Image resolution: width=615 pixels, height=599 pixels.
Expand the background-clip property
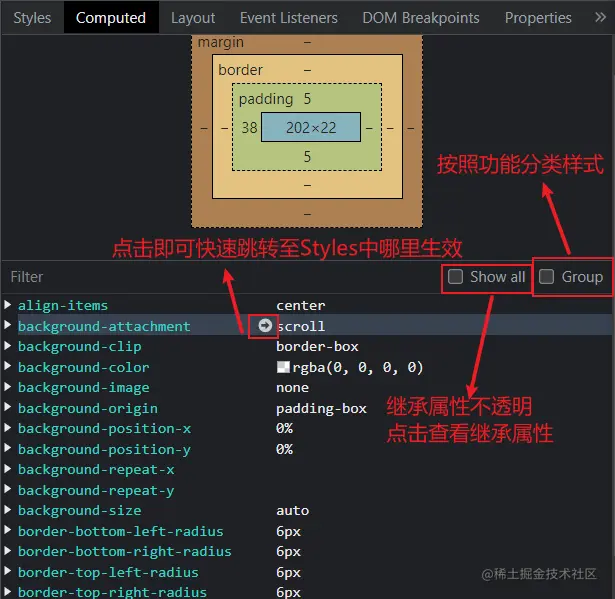[x=7, y=346]
